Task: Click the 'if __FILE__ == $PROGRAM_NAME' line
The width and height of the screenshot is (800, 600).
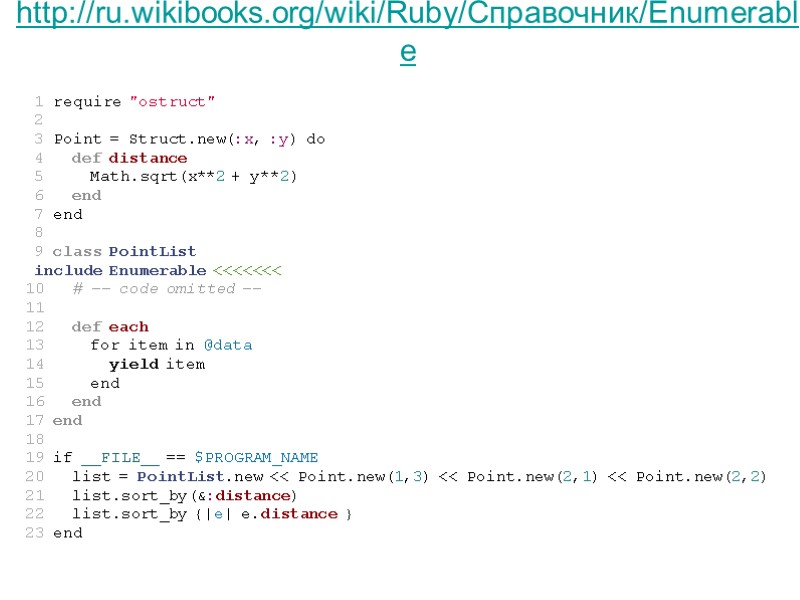Action: tap(186, 457)
